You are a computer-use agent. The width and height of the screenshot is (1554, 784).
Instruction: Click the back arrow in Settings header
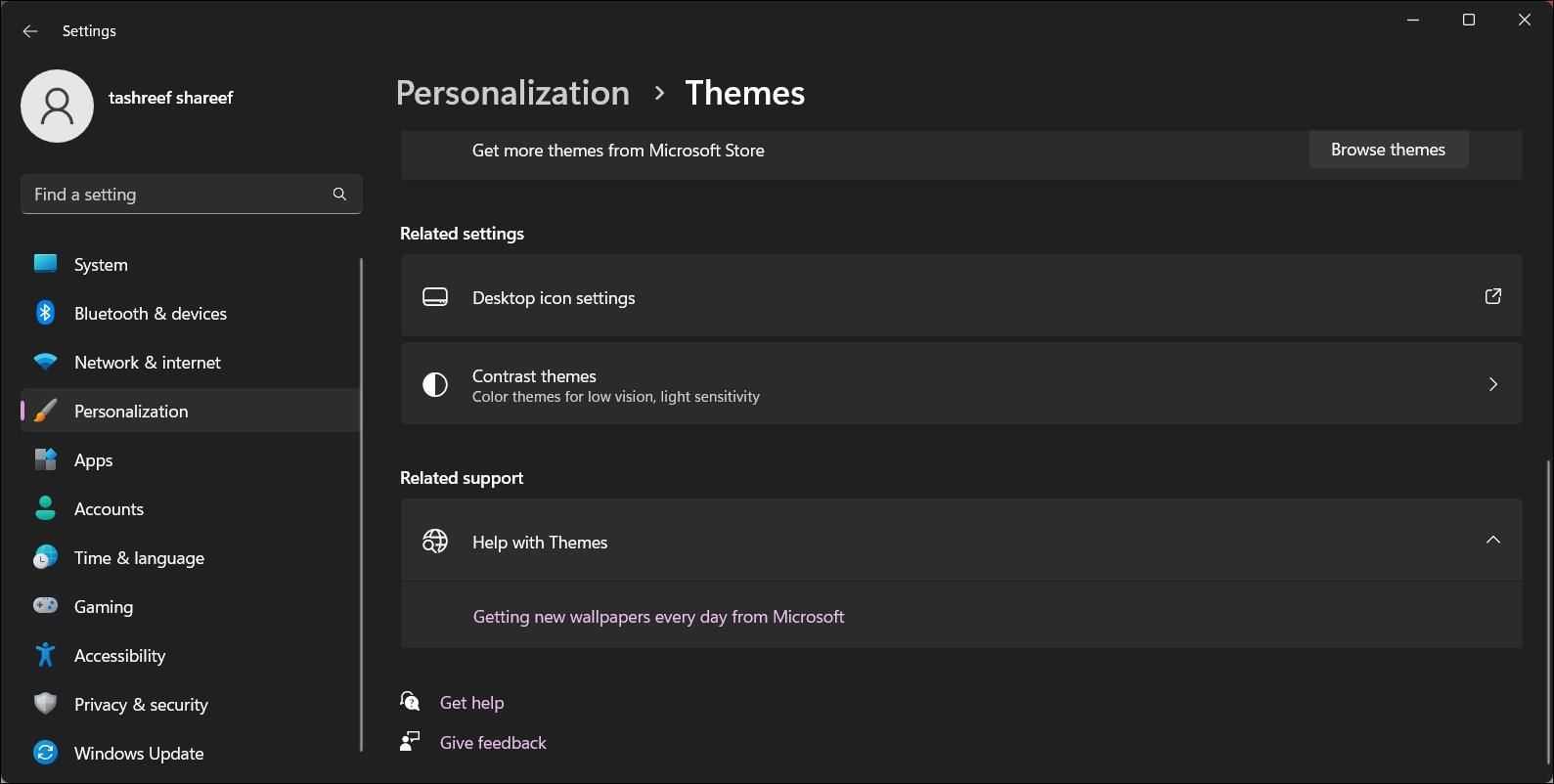[30, 31]
